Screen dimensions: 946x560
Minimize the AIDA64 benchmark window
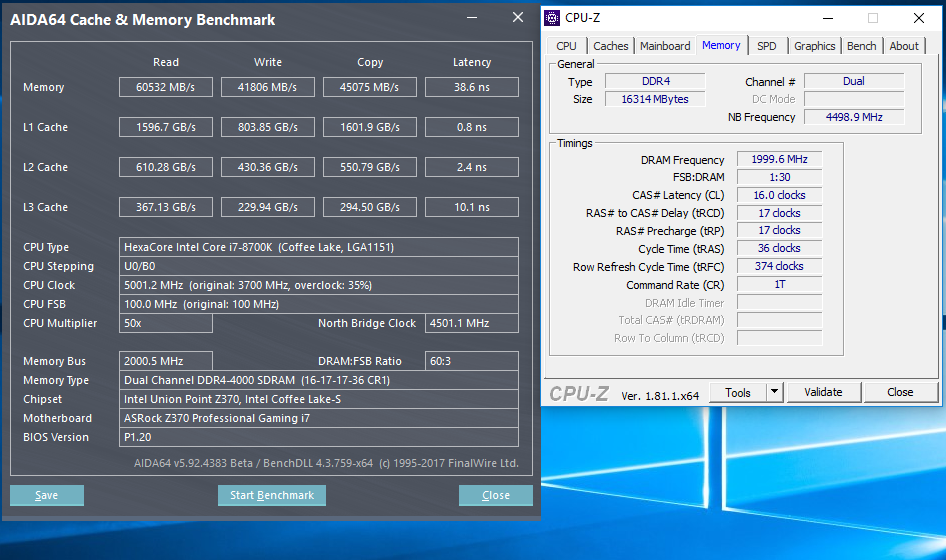coord(472,18)
